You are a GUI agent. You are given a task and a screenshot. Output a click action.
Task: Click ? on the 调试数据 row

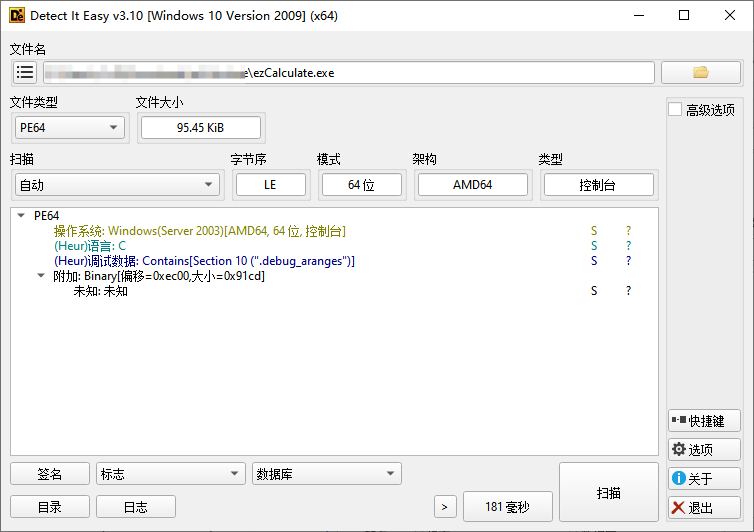(x=628, y=261)
